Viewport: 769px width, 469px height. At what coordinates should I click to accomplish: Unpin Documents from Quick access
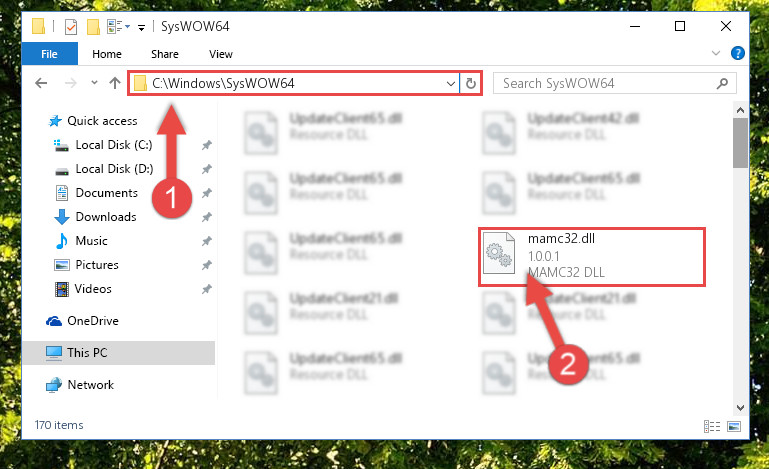206,193
